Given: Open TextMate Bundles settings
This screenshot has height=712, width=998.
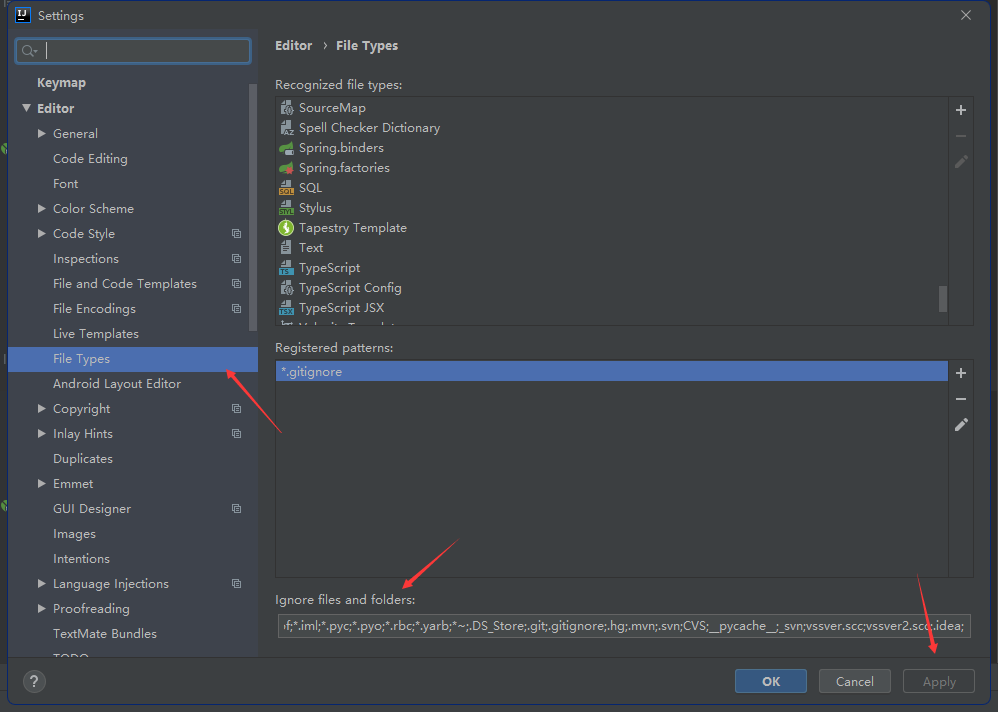Looking at the screenshot, I should click(105, 634).
